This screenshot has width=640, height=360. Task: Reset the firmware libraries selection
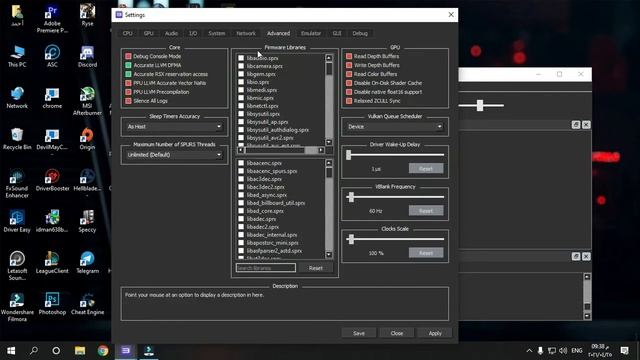coord(316,268)
